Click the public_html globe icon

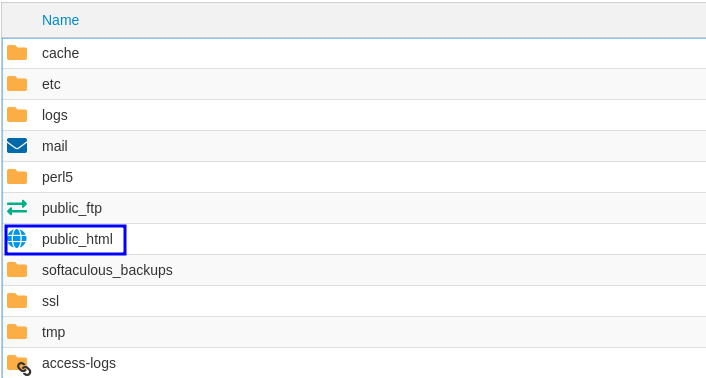tap(17, 239)
